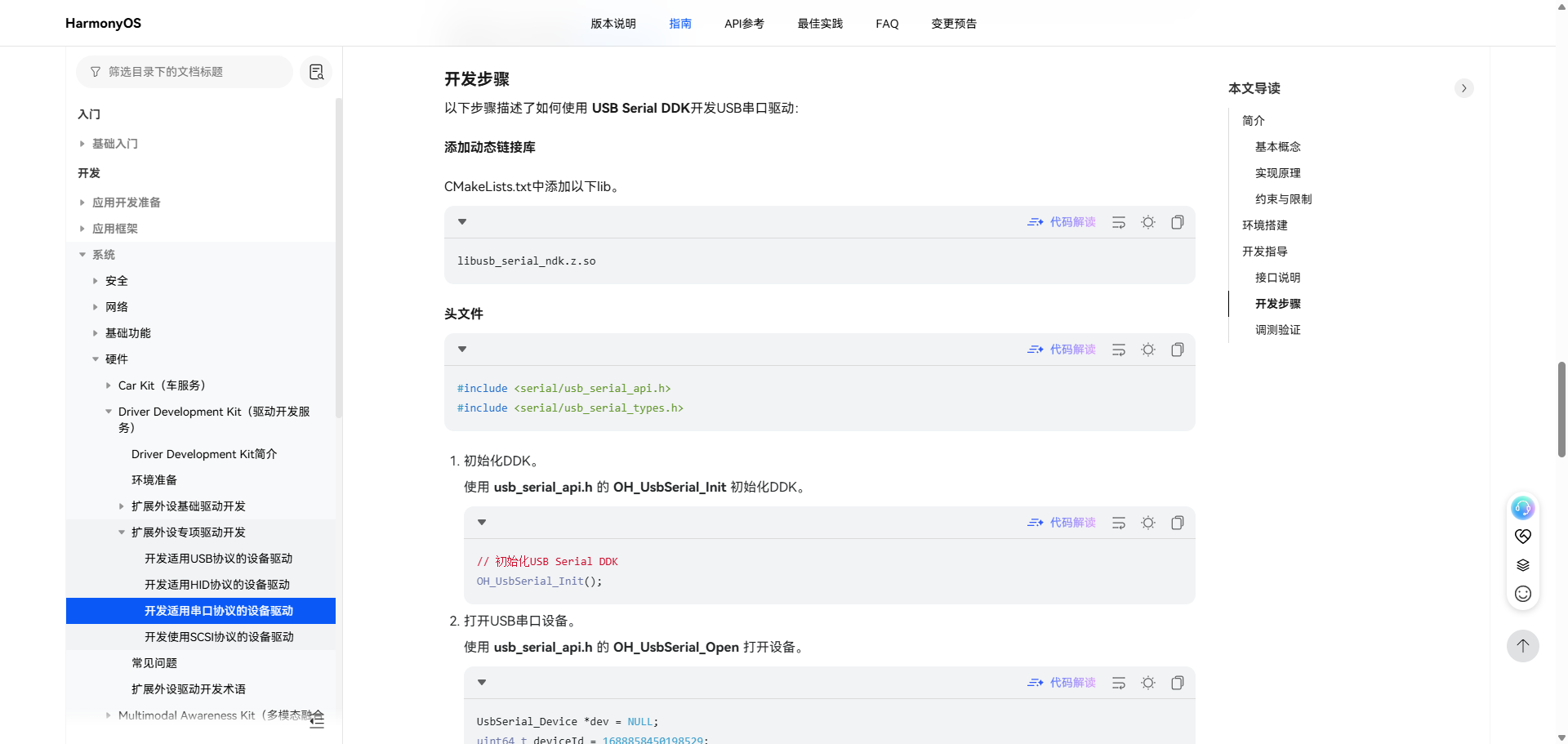Open the FAQ tab
Image resolution: width=1568 pixels, height=744 pixels.
pos(887,24)
